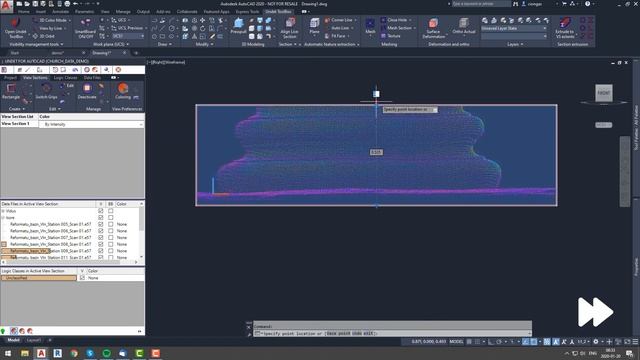Click the Fit Face tool

(337, 36)
